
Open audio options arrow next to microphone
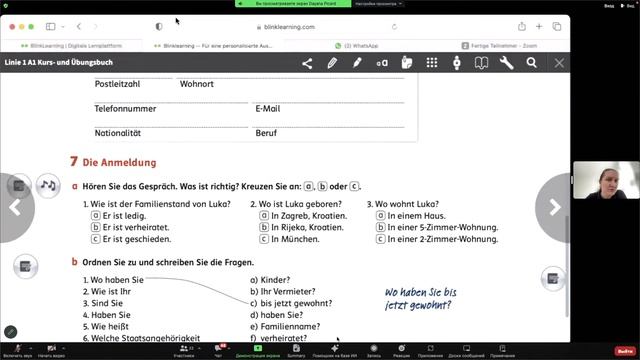(31, 348)
